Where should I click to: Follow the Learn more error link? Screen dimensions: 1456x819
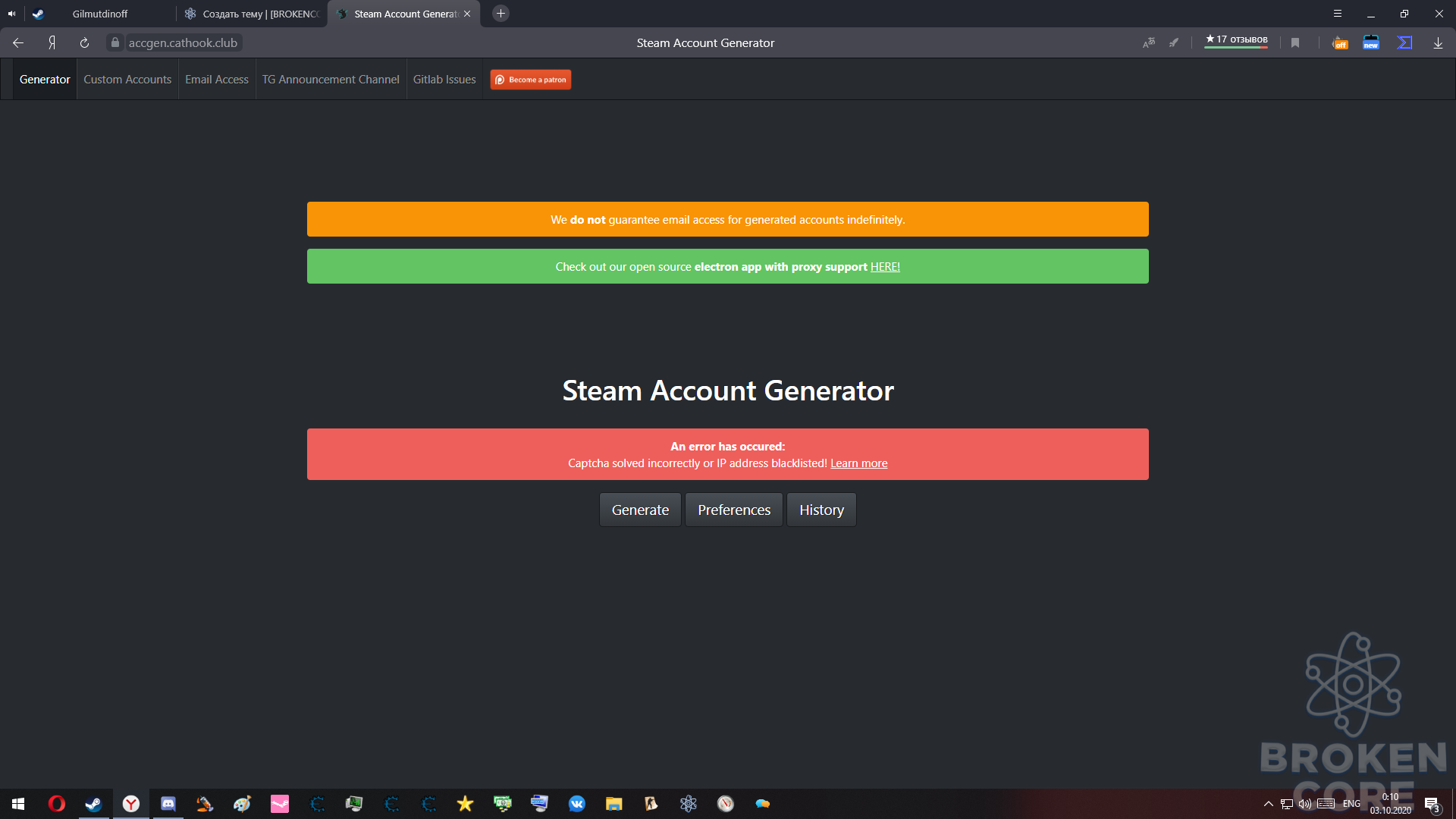pos(858,463)
